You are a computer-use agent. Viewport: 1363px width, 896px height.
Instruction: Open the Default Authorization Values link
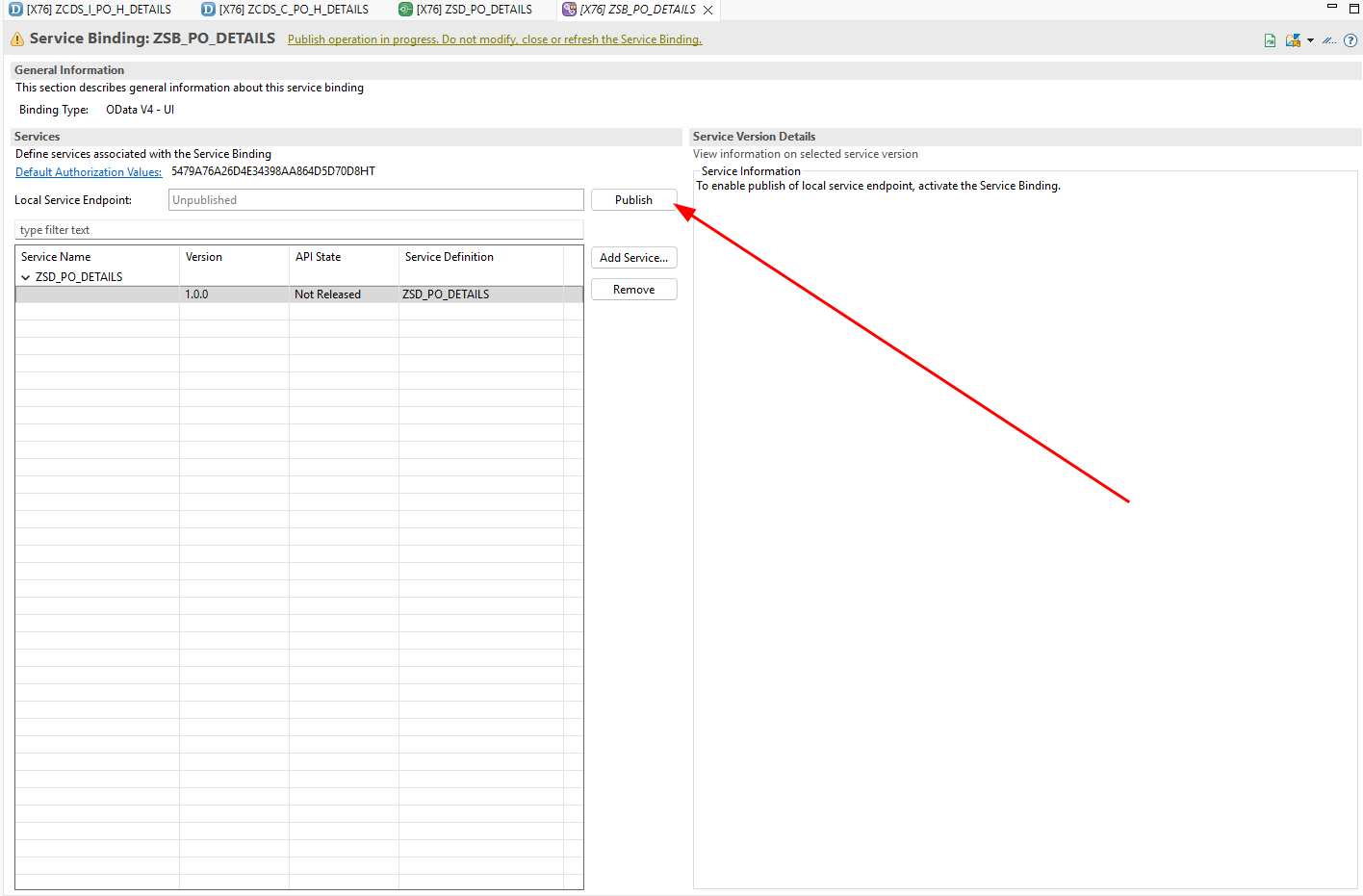(89, 172)
